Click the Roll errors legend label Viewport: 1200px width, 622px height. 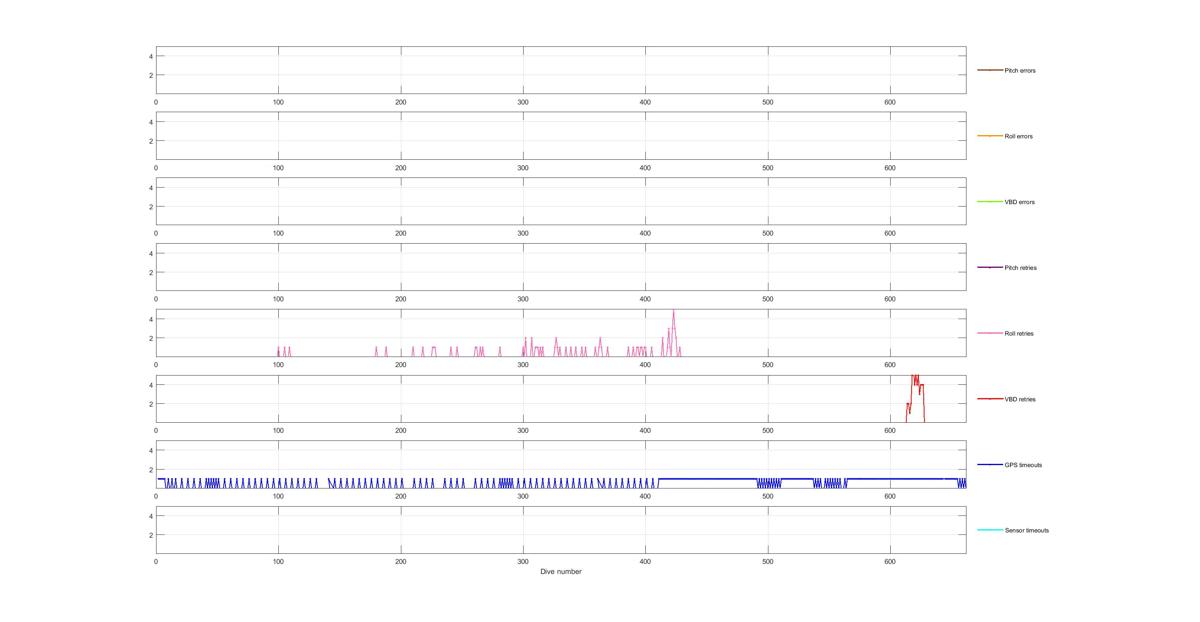pyautogui.click(x=1019, y=137)
